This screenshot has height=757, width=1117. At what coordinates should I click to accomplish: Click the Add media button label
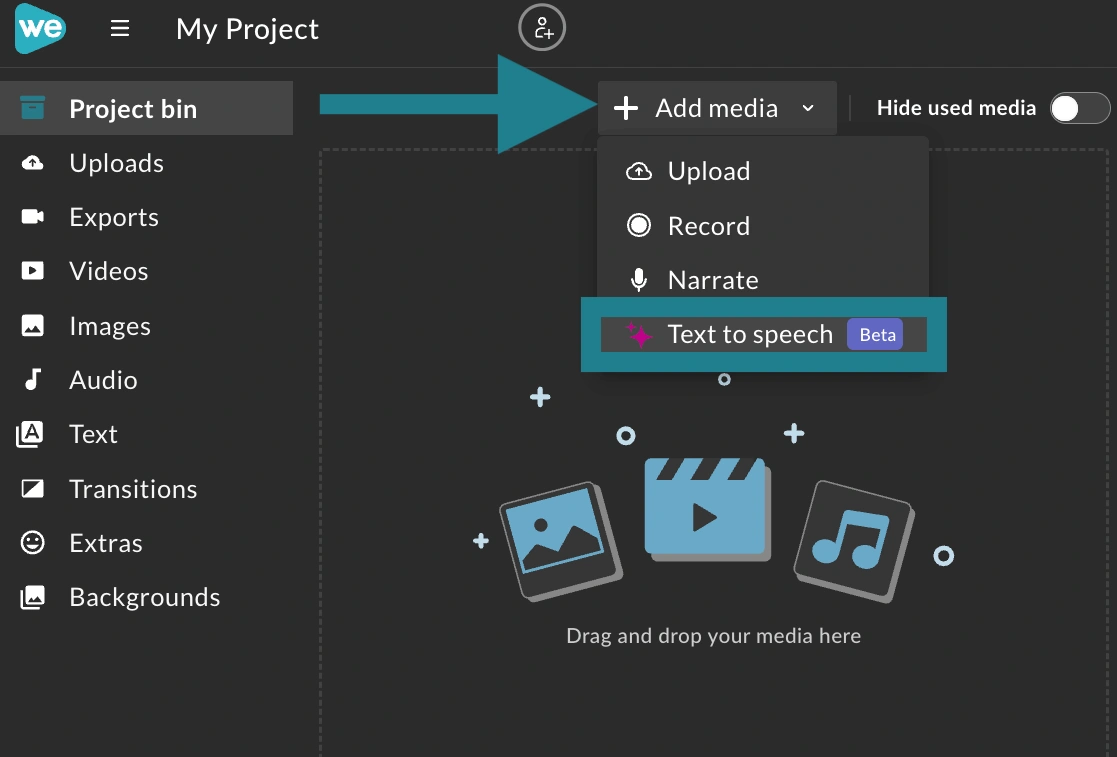[717, 108]
